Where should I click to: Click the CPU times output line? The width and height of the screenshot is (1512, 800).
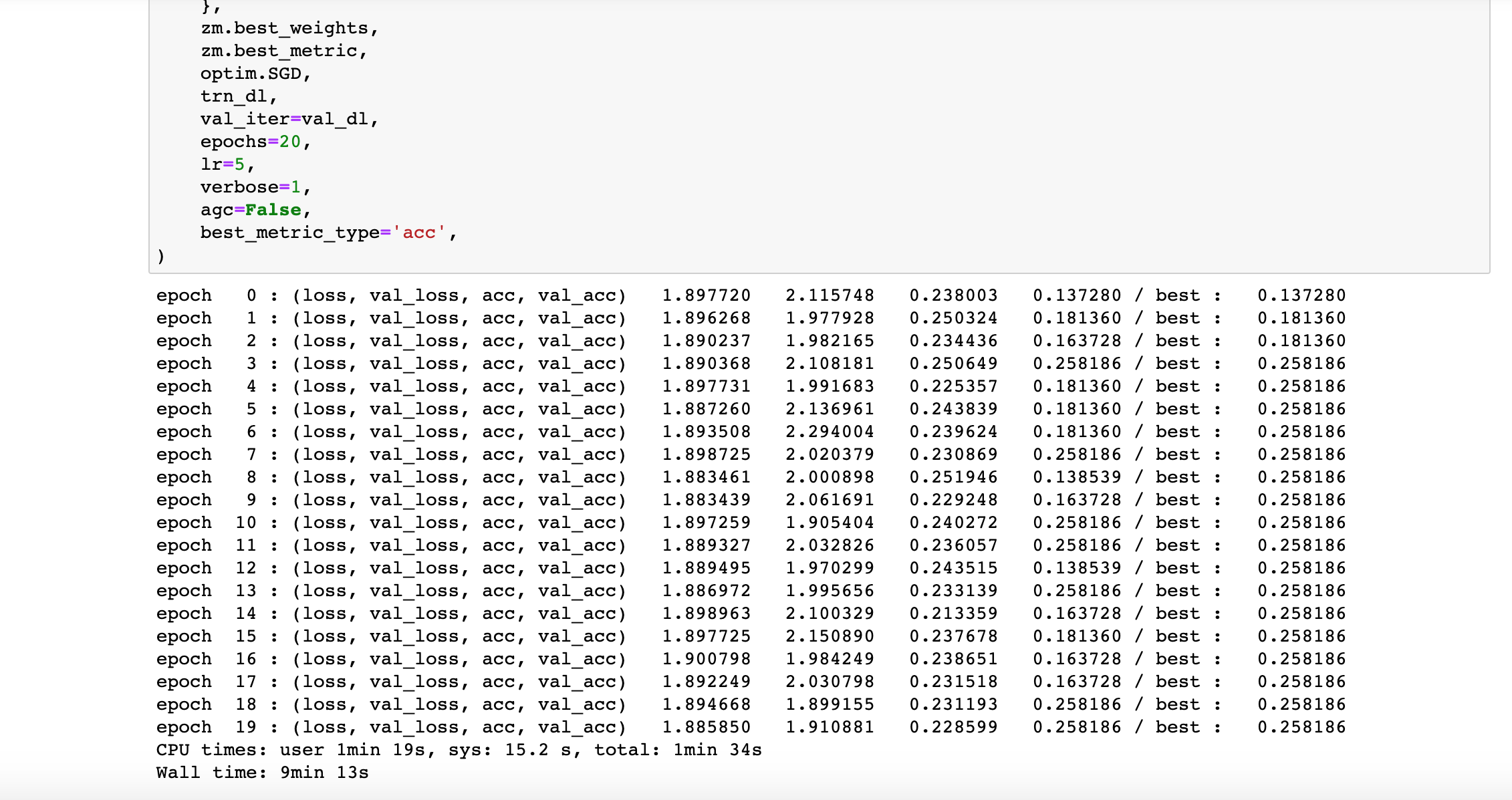coord(459,750)
